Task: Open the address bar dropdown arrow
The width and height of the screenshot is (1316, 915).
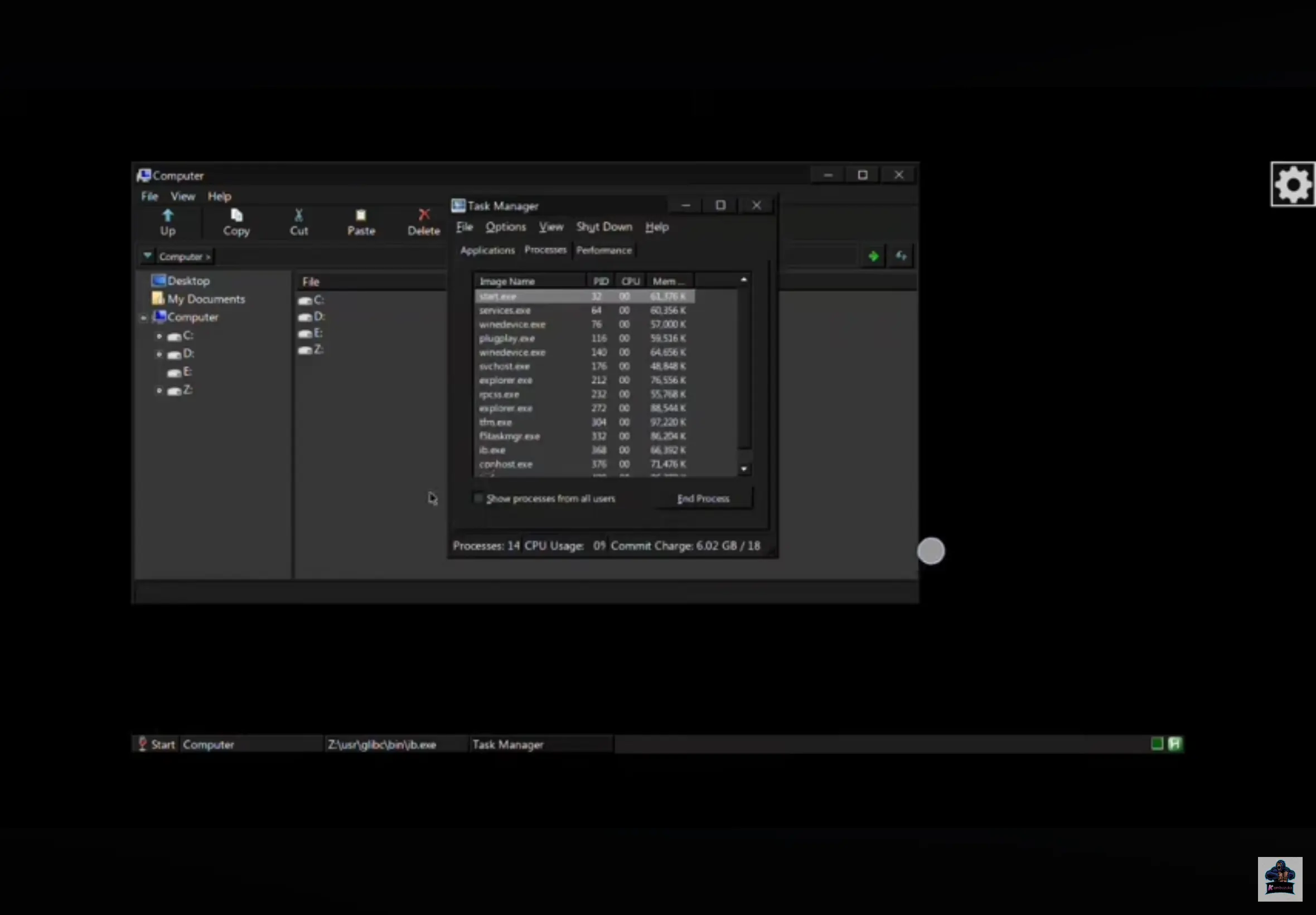Action: pyautogui.click(x=147, y=256)
